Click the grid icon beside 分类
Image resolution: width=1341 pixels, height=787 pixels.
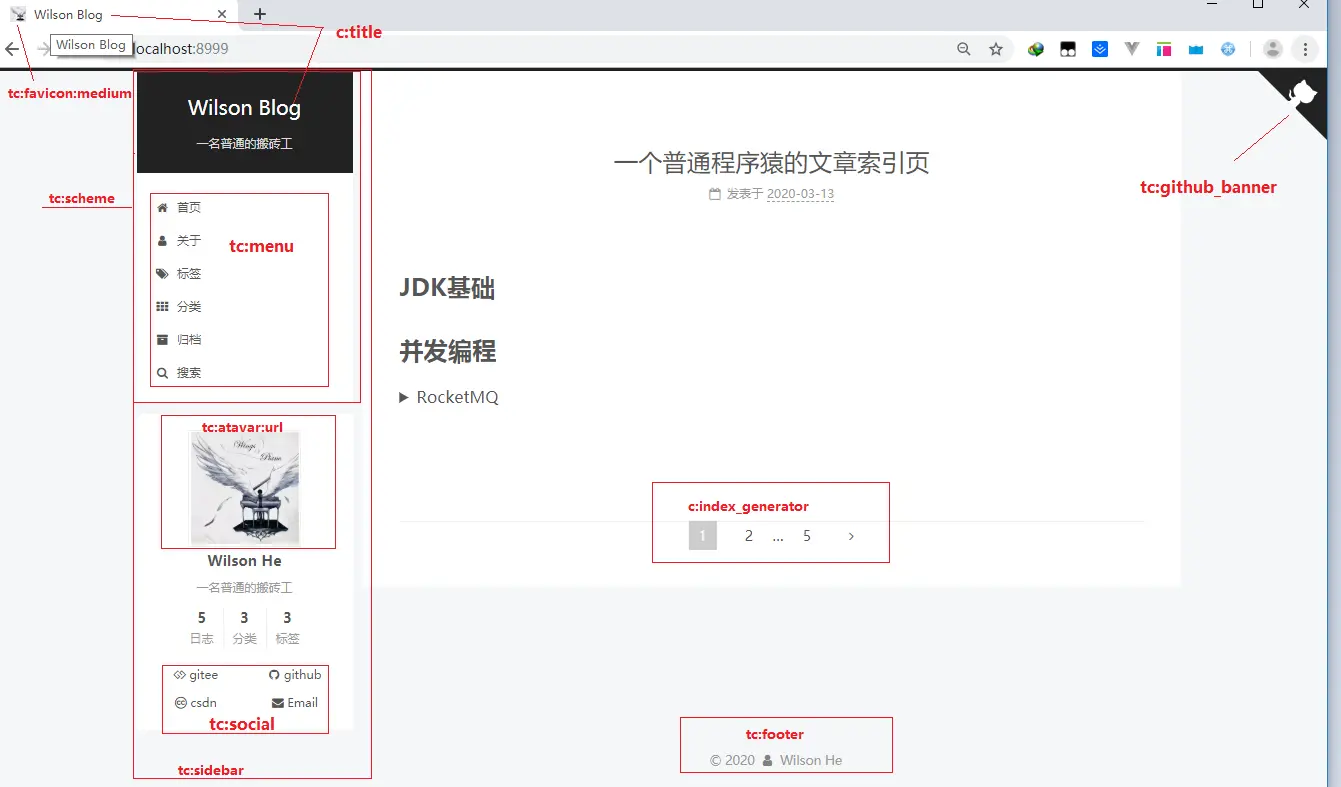pos(163,306)
